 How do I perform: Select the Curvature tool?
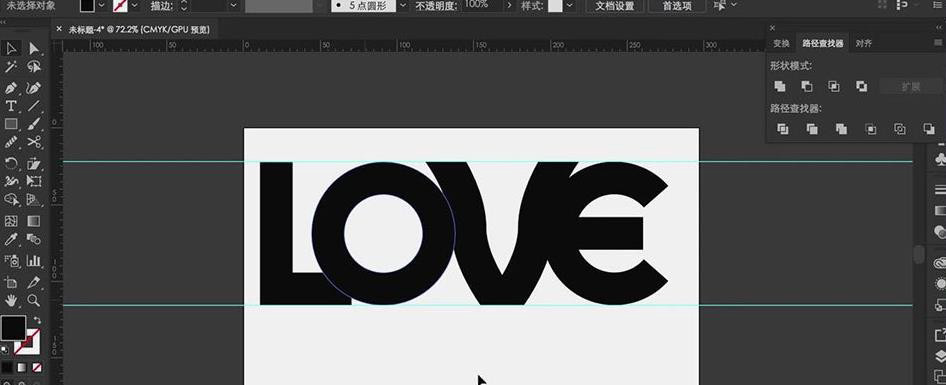(34, 87)
